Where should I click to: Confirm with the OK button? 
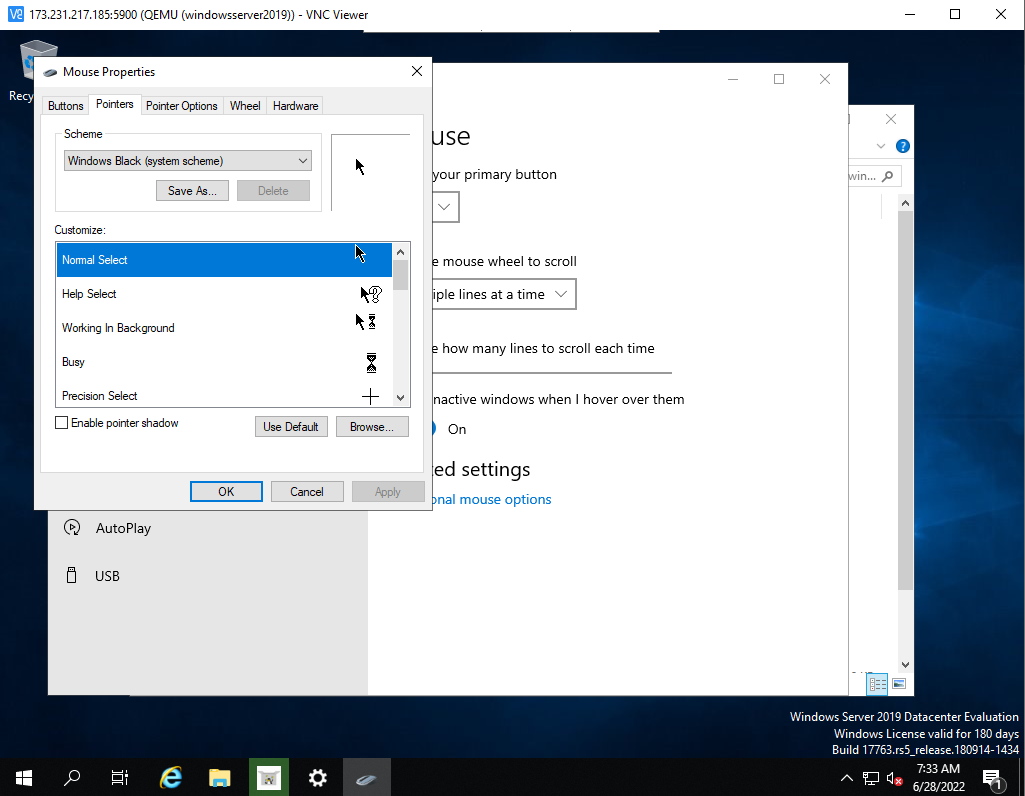pos(226,491)
